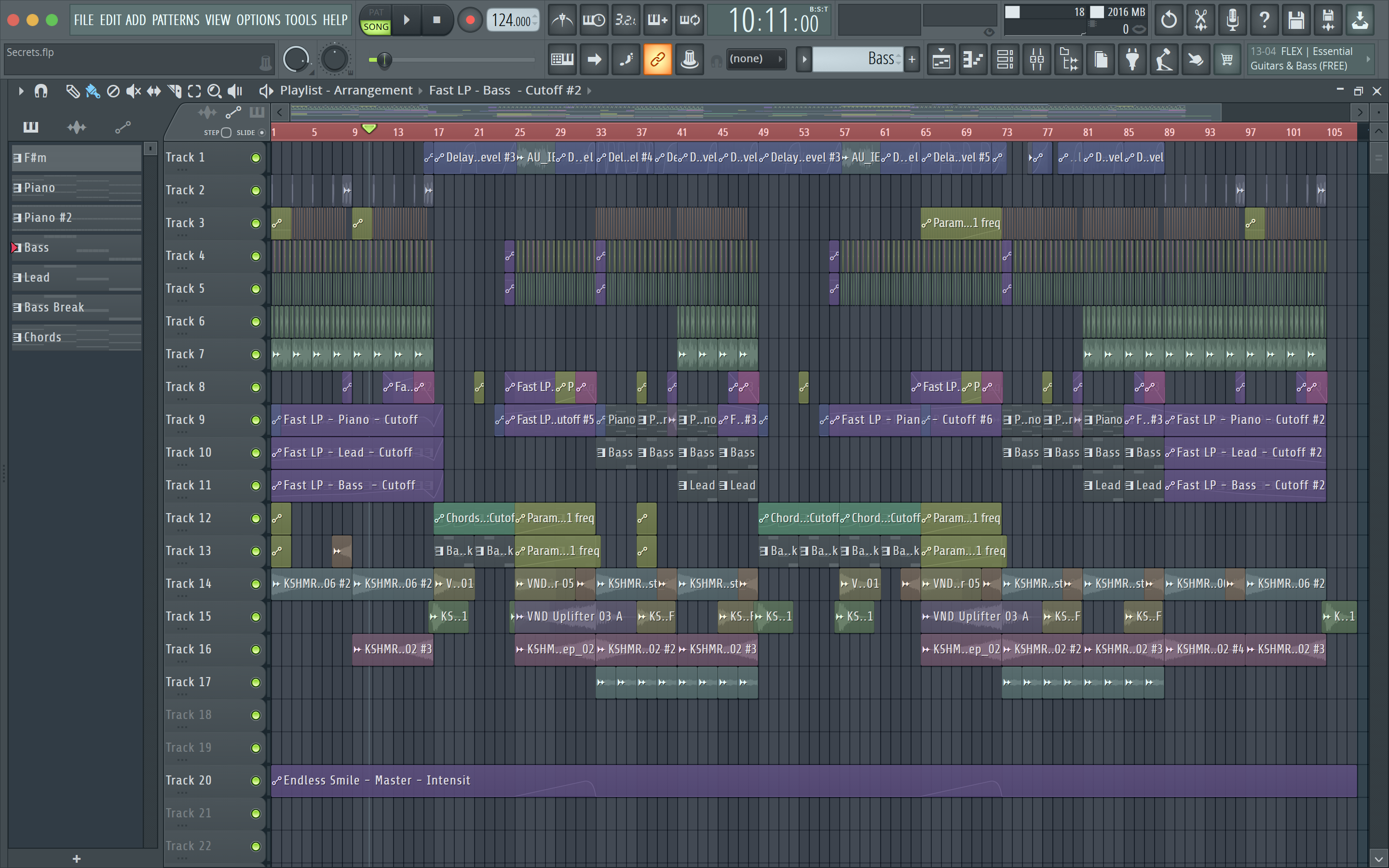Switch to PAT mode
Screen dimensions: 1389x868
[x=376, y=13]
